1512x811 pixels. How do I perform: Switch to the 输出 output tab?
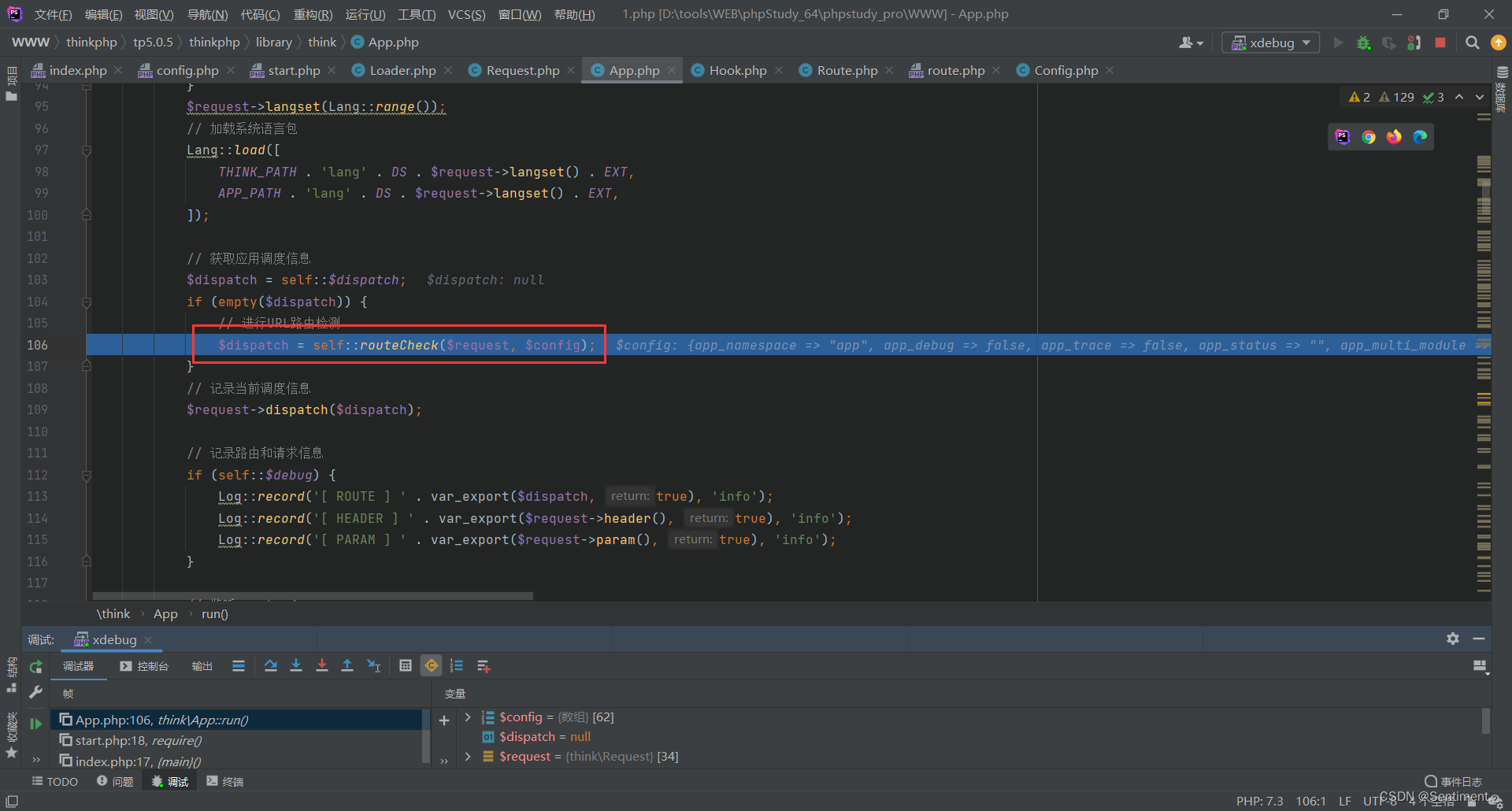(x=202, y=666)
